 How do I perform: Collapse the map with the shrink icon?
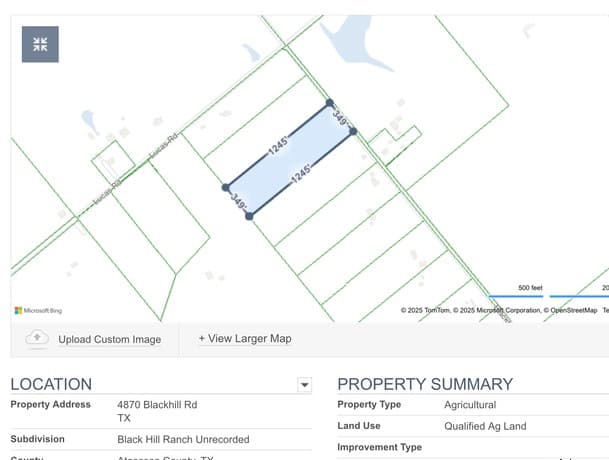(40, 44)
